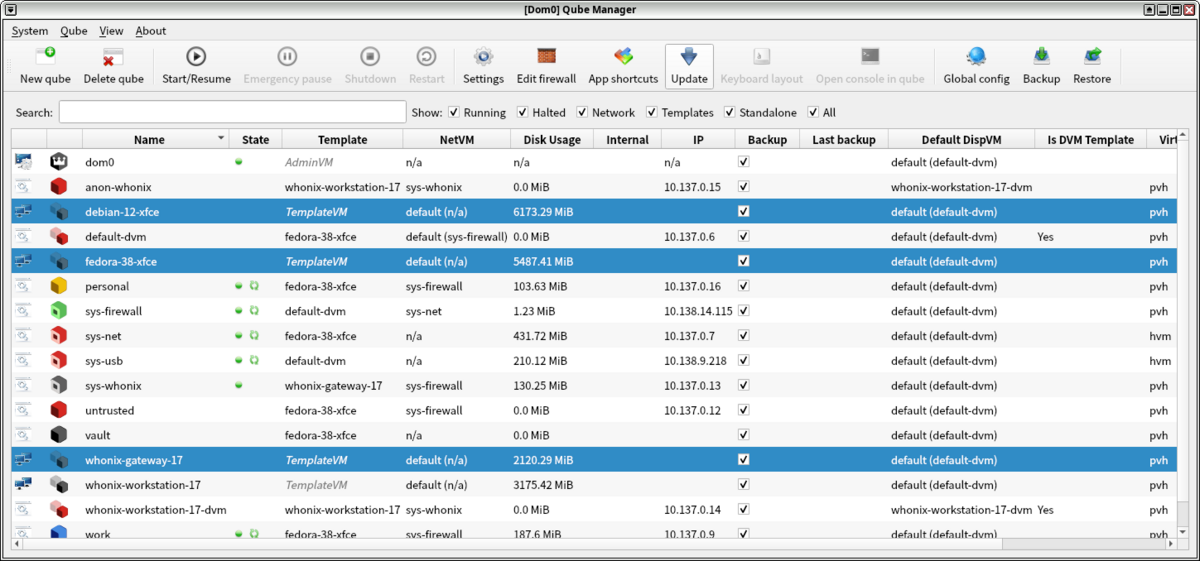Screen dimensions: 1200x561
Task: Uncheck Backup checkbox for vault
Action: pos(743,435)
